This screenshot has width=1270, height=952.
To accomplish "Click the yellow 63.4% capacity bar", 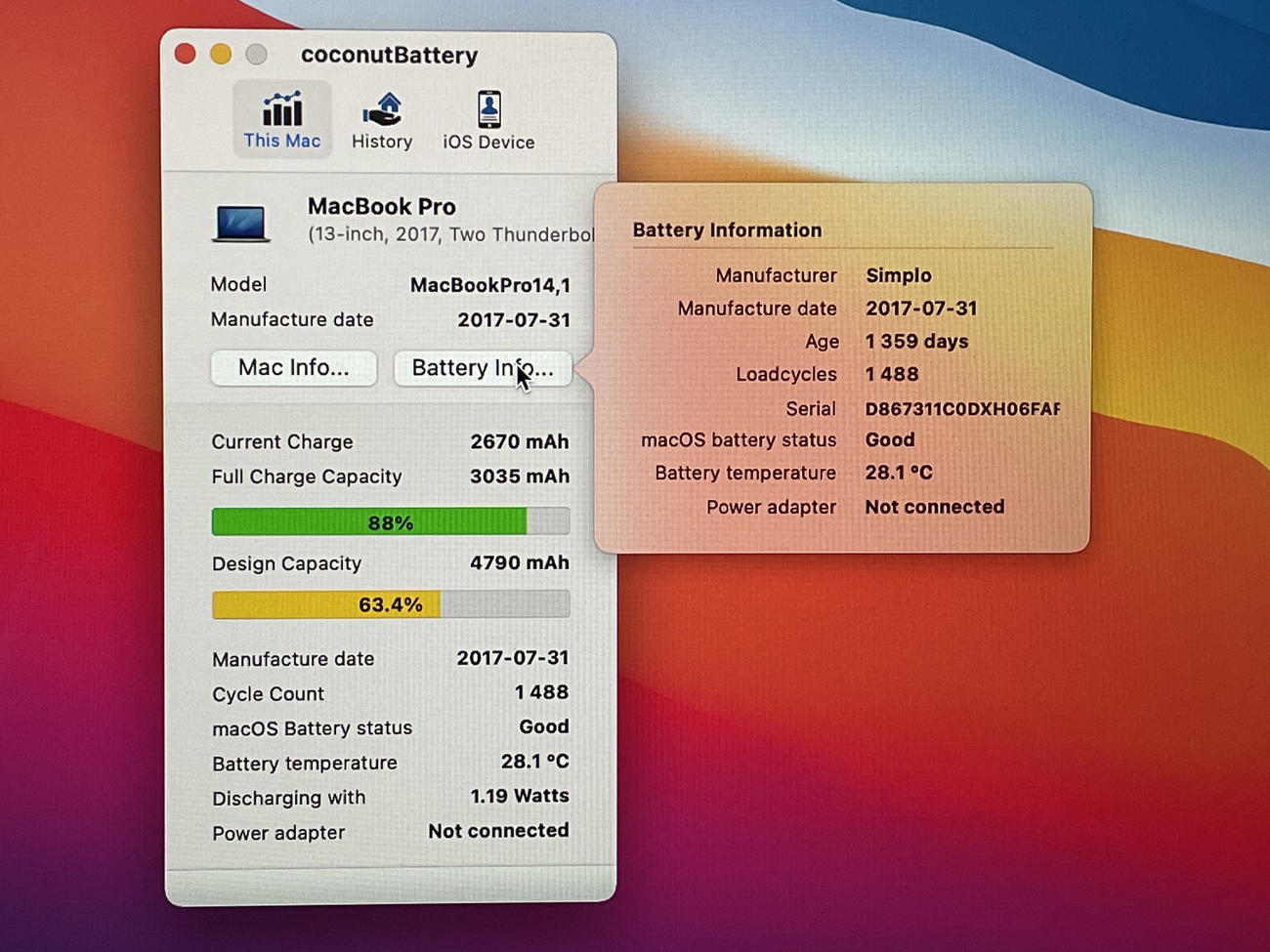I will (x=391, y=604).
